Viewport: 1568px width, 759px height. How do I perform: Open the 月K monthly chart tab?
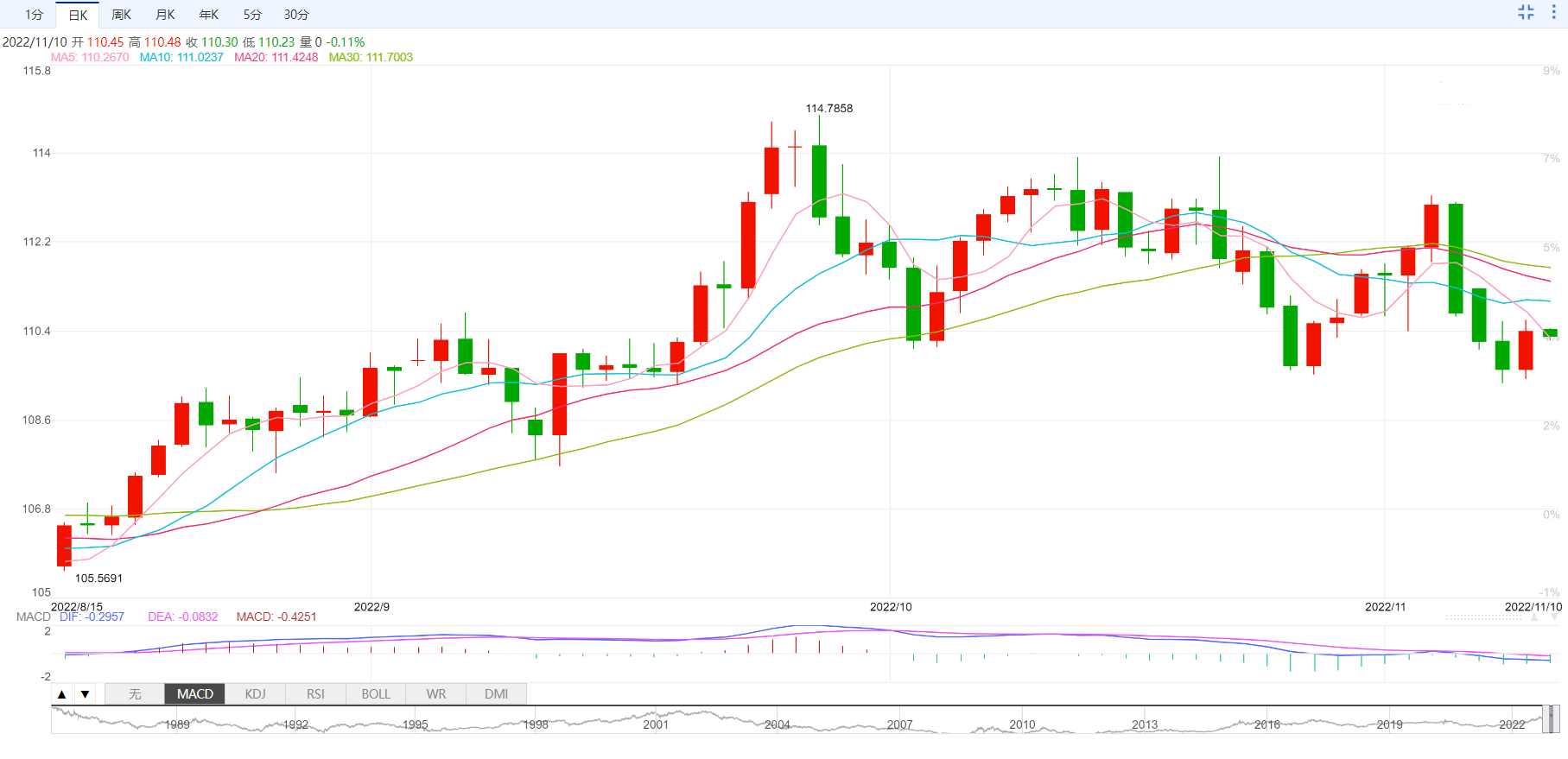click(165, 15)
